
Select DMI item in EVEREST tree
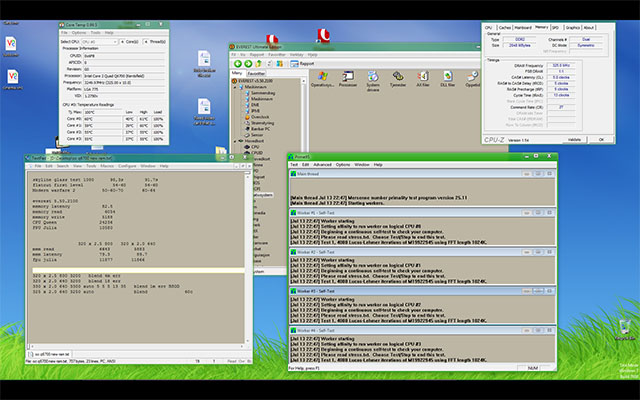(252, 105)
